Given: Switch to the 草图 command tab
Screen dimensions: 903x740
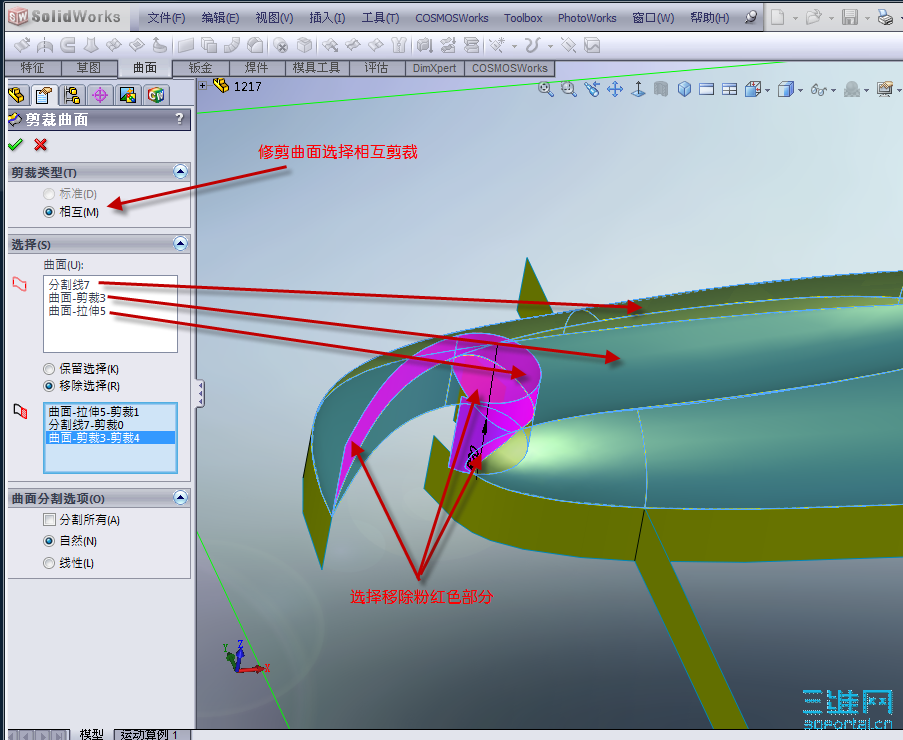Looking at the screenshot, I should point(89,68).
